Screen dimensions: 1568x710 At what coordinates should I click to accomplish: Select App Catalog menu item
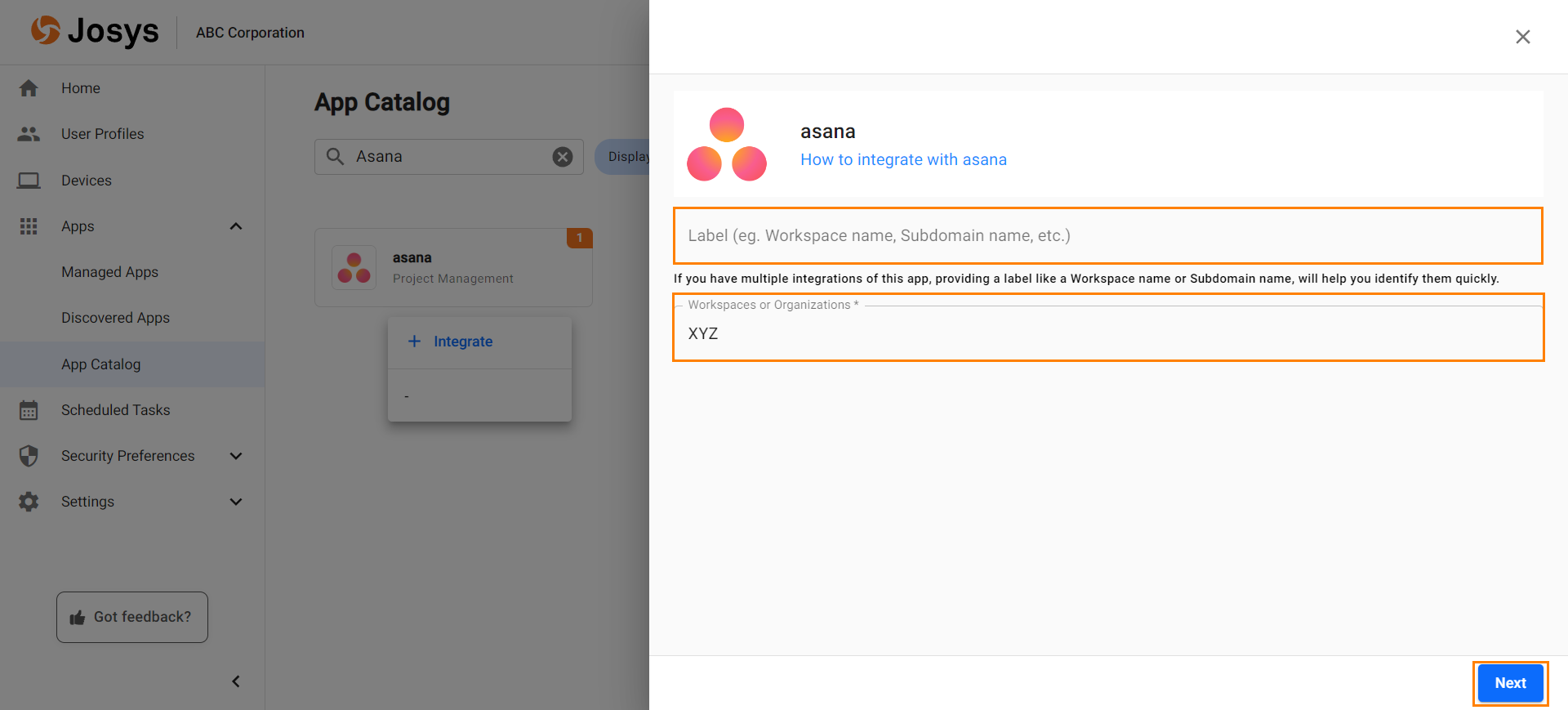[x=132, y=364]
